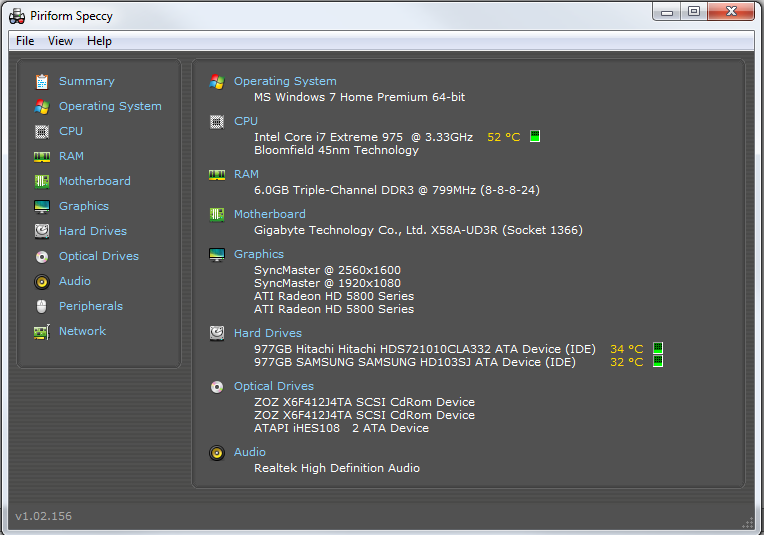Click 'Gigabyte Technology Co., Ltd. X58A-UD3R' text
Viewport: 765px width, 535px height.
376,230
